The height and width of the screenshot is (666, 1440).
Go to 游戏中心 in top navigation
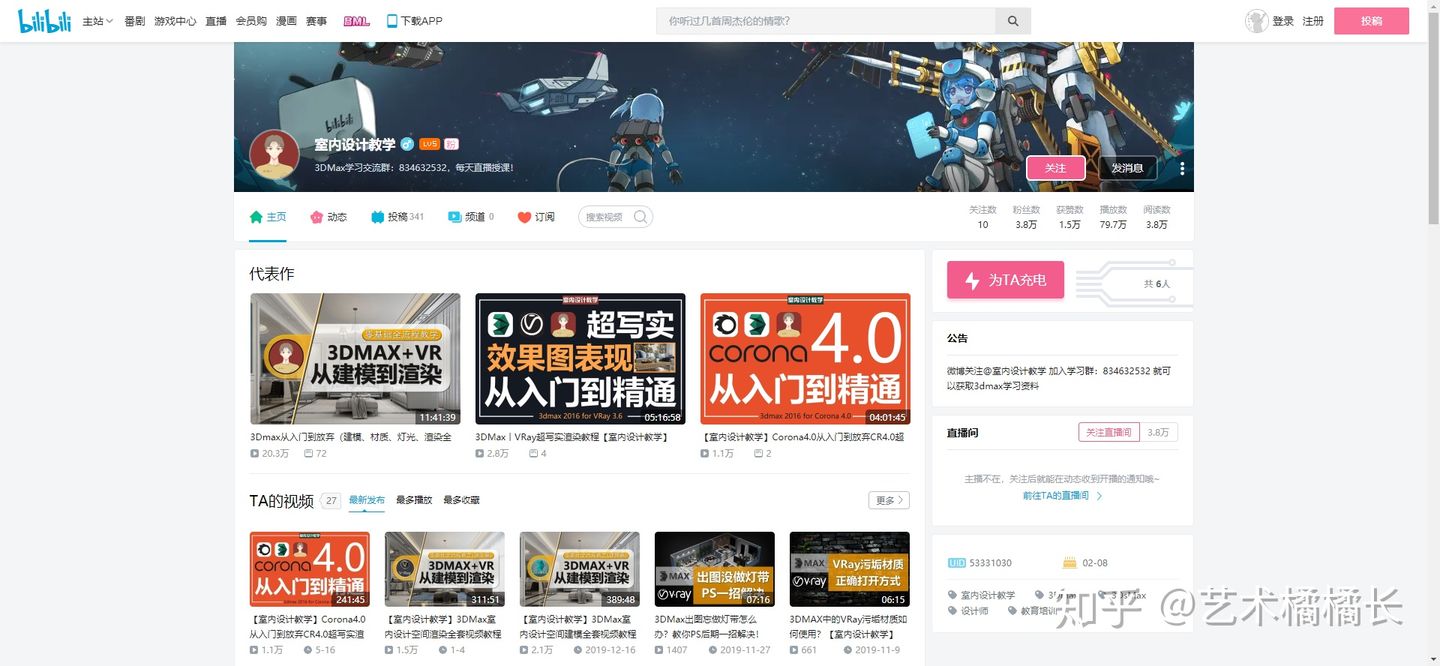point(175,21)
